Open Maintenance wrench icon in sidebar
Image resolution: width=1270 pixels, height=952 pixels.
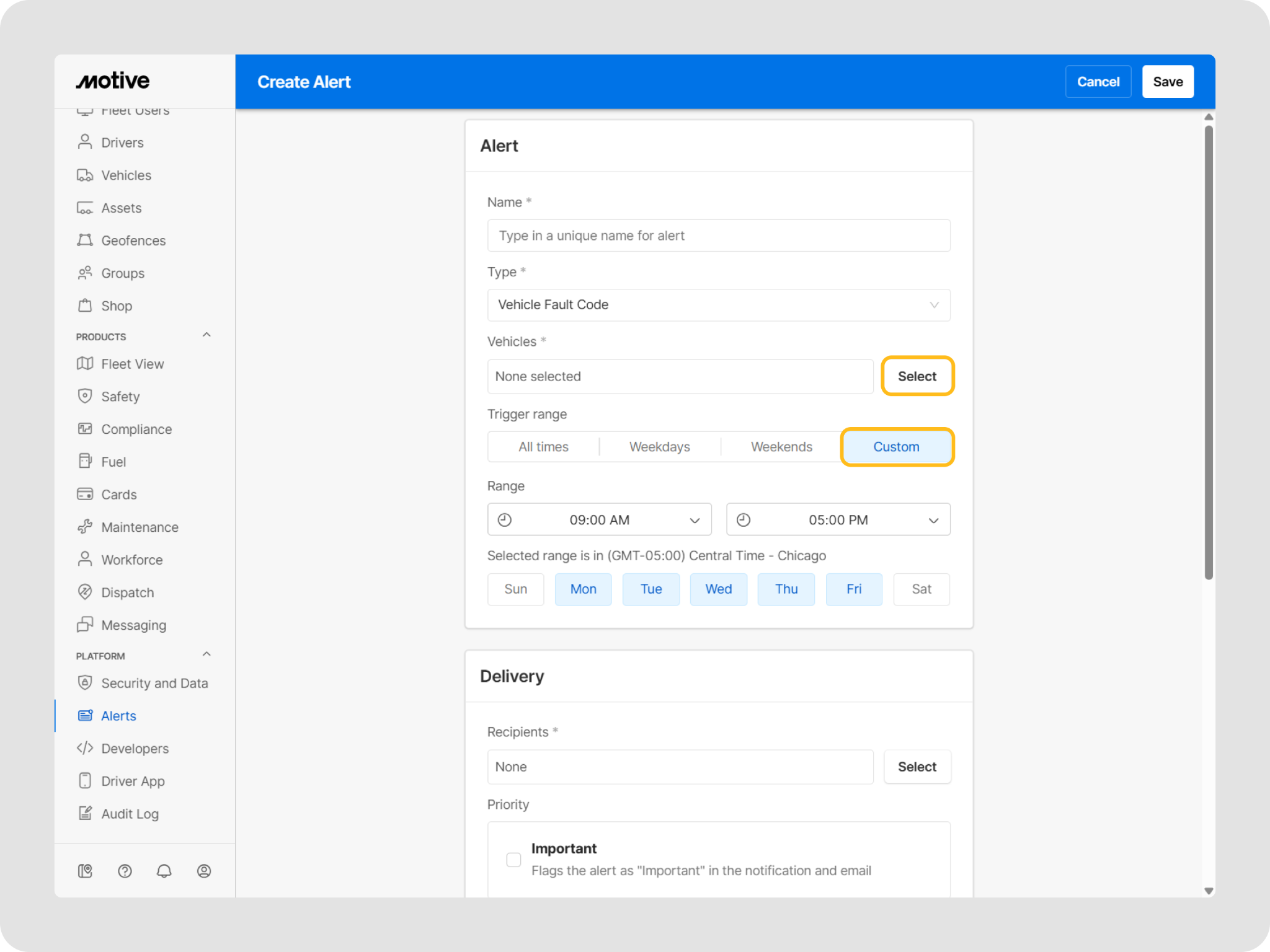coord(85,527)
